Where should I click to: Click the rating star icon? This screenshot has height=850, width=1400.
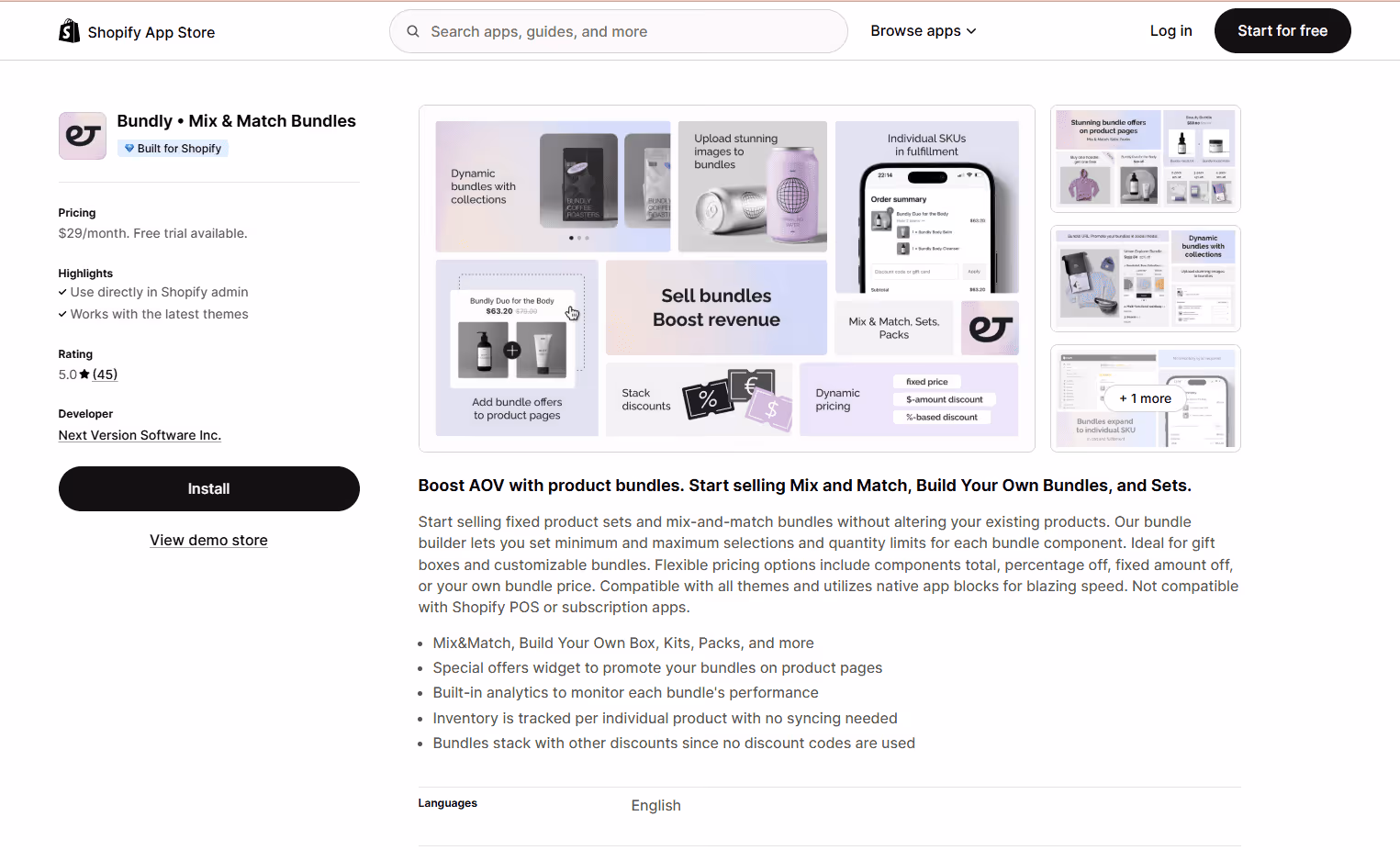pos(84,375)
